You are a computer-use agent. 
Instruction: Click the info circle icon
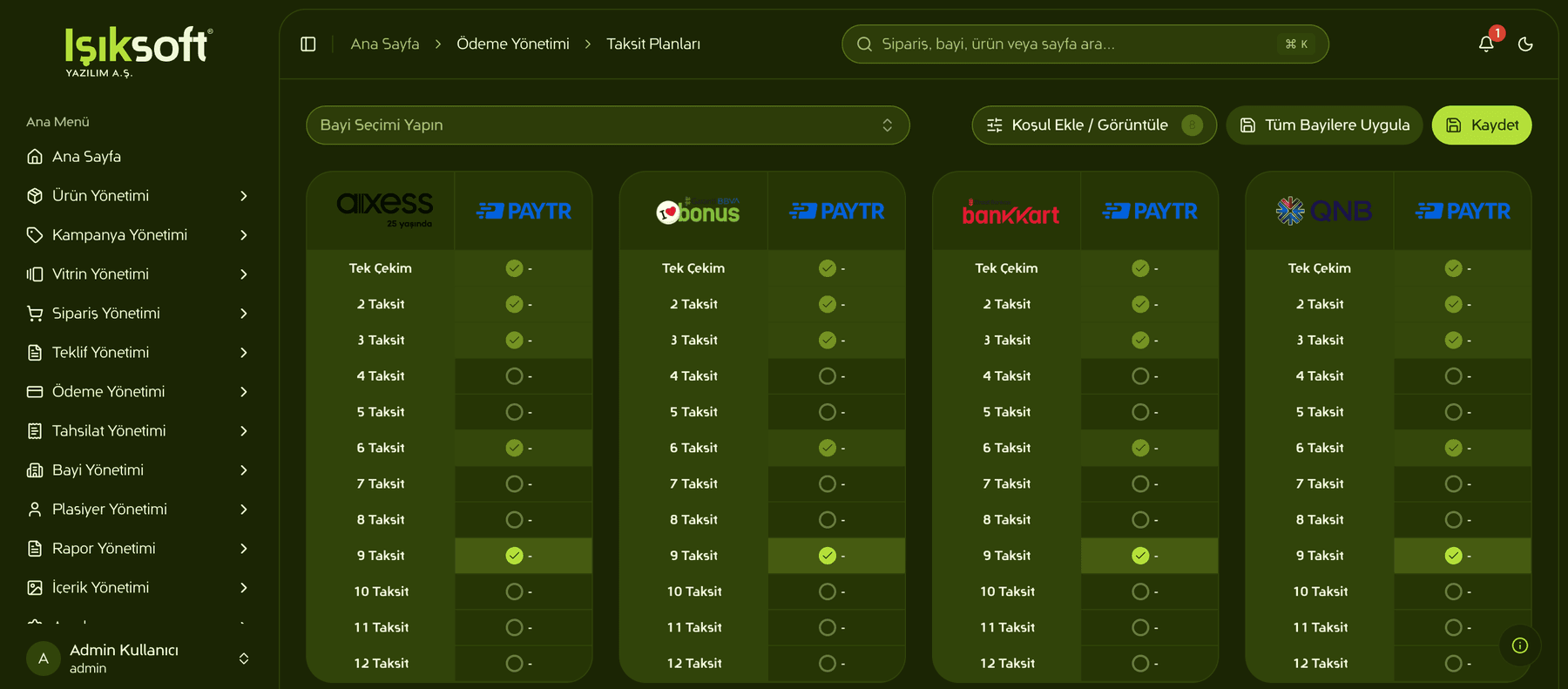pos(1520,645)
